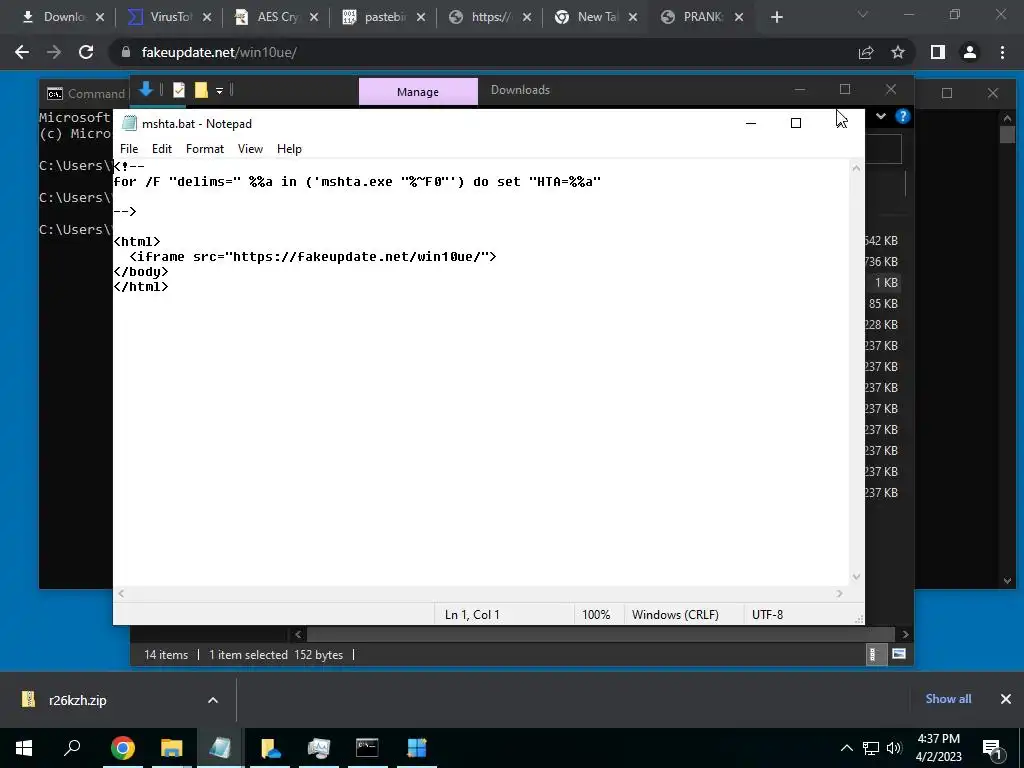The height and width of the screenshot is (768, 1024).
Task: Open Notepad Format menu
Action: tap(204, 149)
